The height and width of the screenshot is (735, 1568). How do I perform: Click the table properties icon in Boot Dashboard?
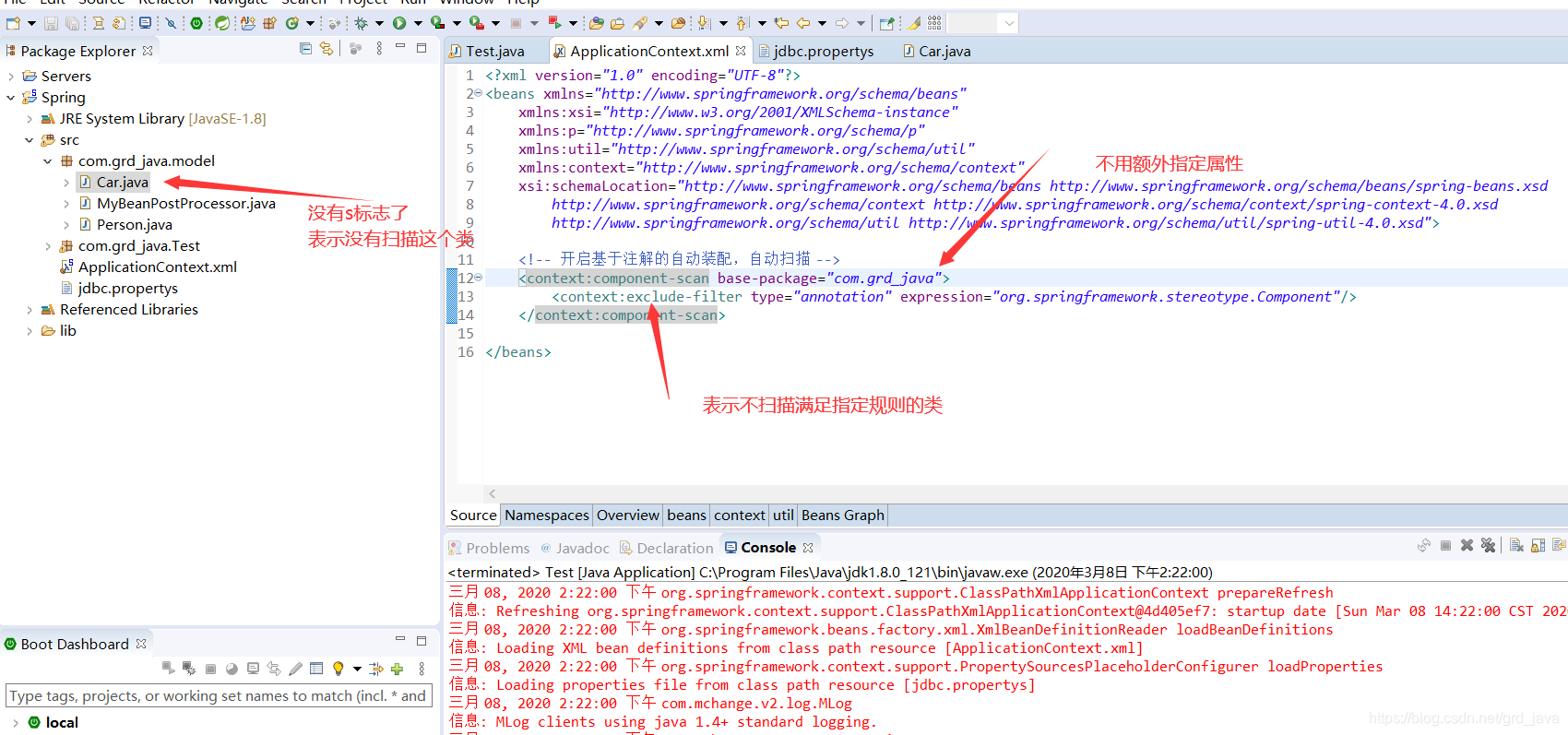[x=316, y=669]
